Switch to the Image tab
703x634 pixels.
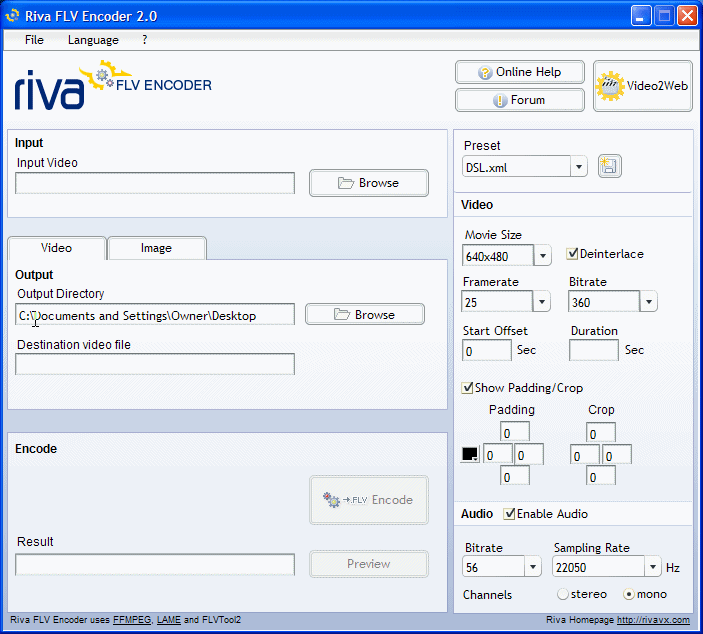click(156, 248)
